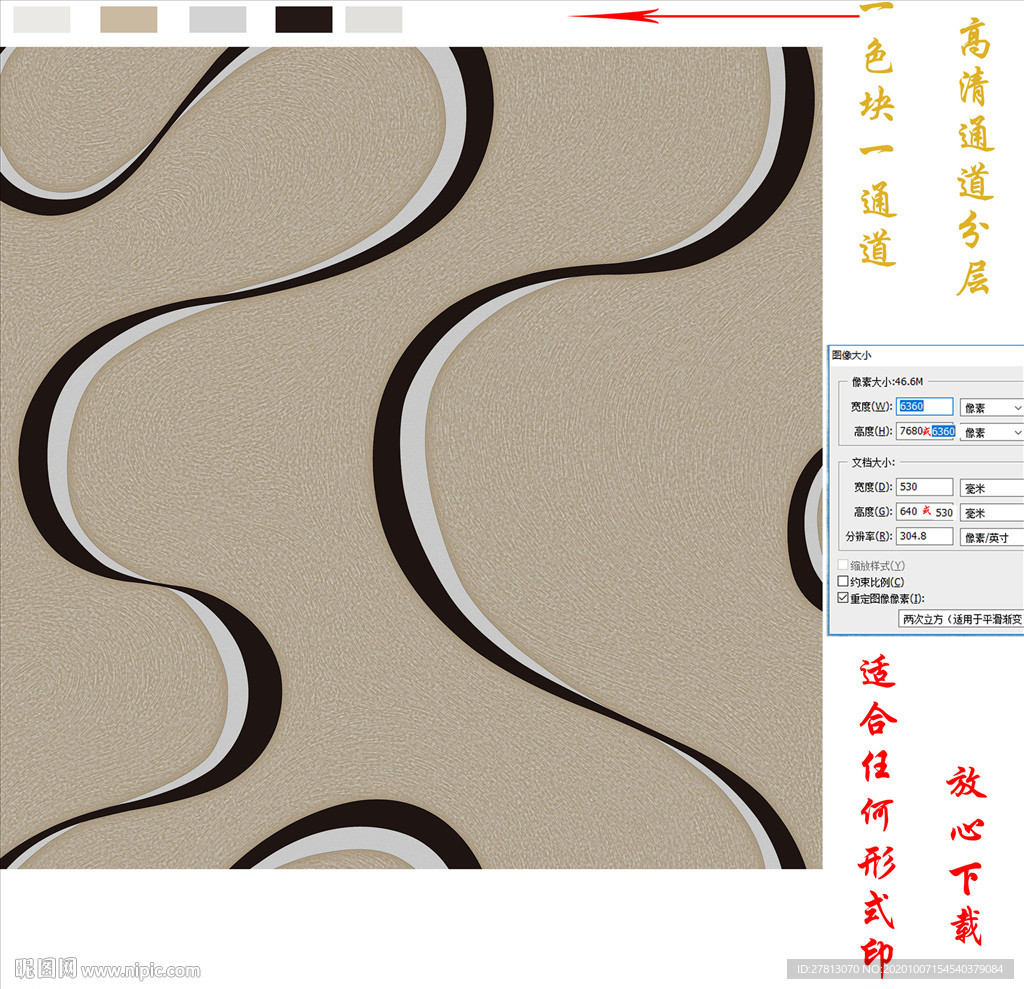Uncheck the 重定图像像素 (resample image) checkbox
Viewport: 1024px width, 989px height.
click(x=843, y=598)
